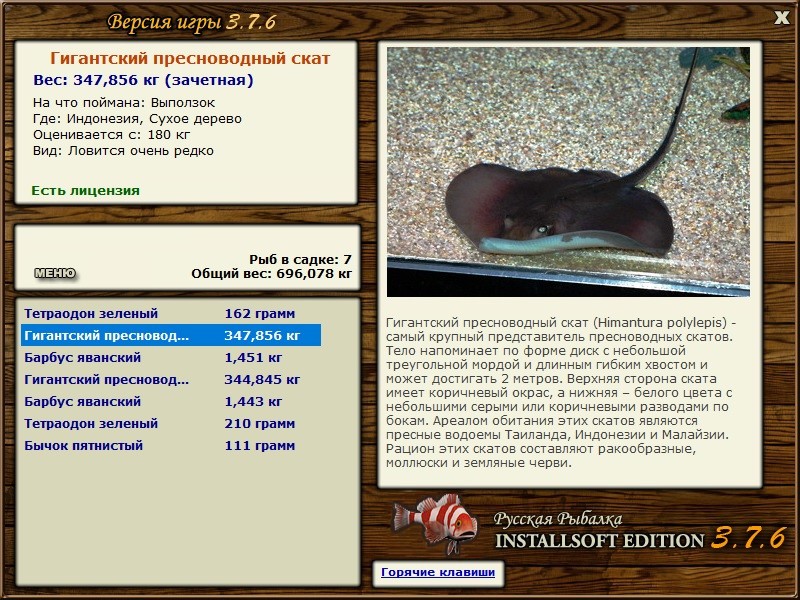Select the Тетраодон зеленый 162 грамм row
This screenshot has height=600, width=800.
(x=171, y=313)
